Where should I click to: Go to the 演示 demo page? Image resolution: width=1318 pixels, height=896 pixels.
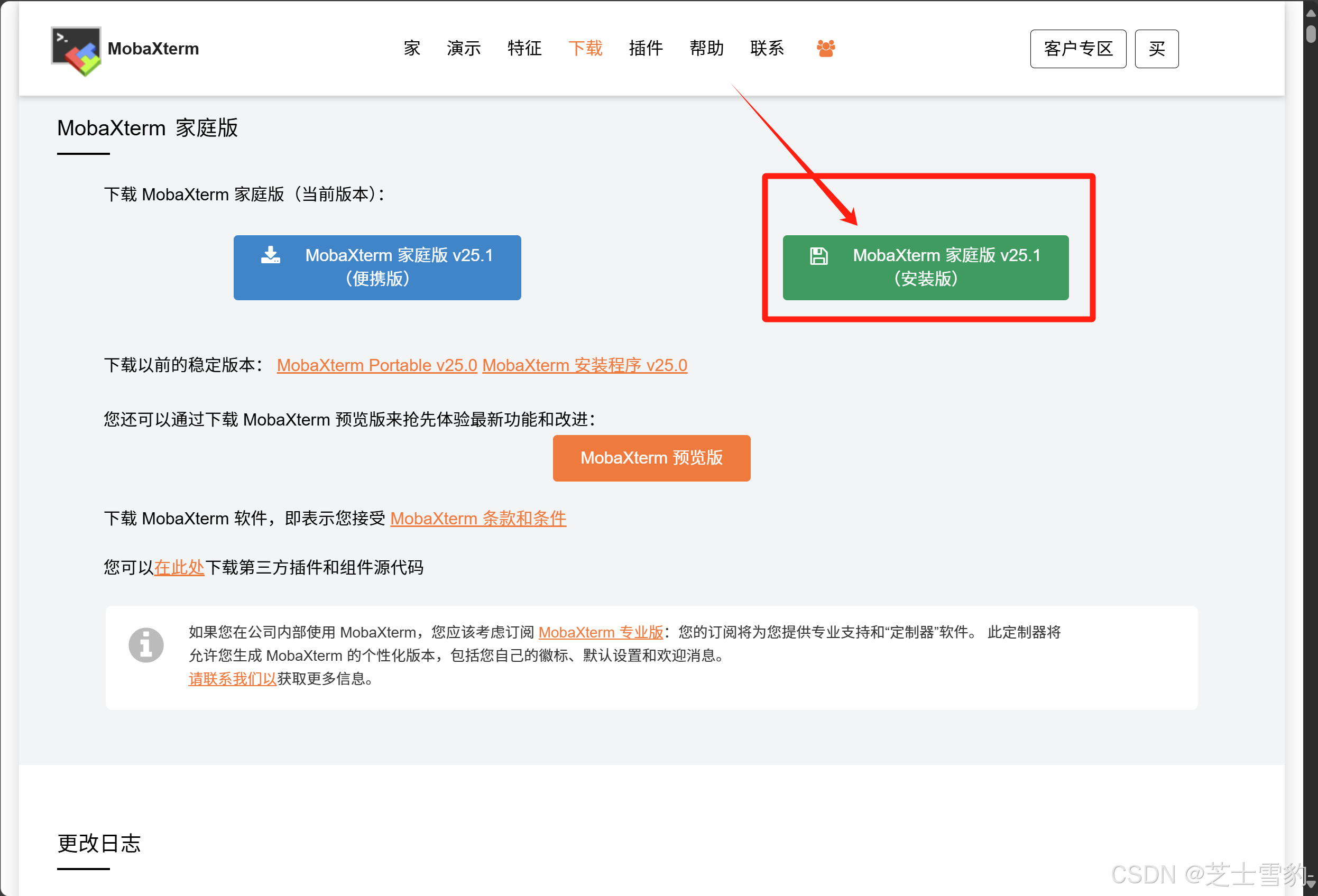tap(463, 48)
